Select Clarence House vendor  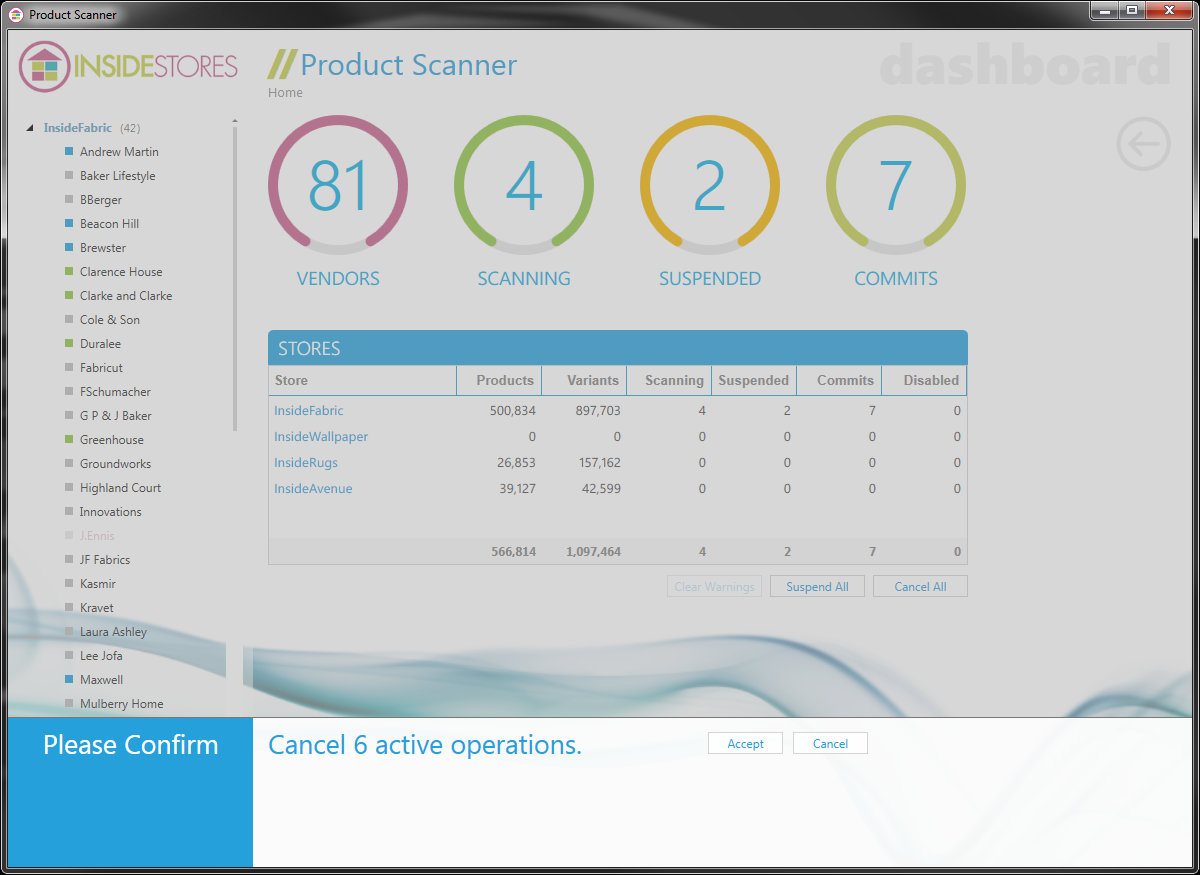coord(121,272)
